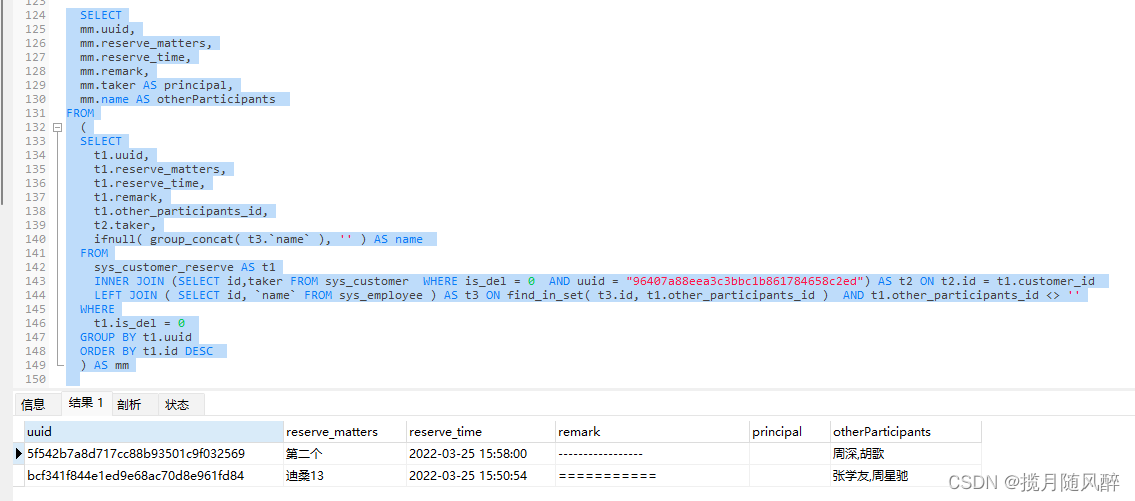Viewport: 1135px width, 501px height.
Task: Click the 't2.taker,' line
Action: tap(125, 225)
